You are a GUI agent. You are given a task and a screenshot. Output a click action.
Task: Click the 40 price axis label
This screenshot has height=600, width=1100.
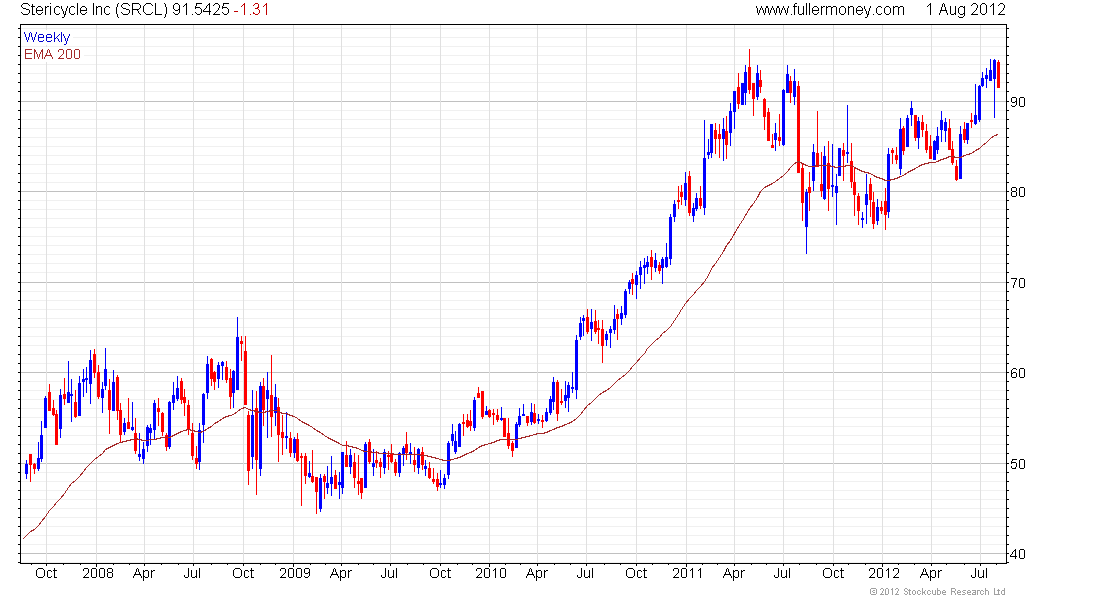[1017, 554]
